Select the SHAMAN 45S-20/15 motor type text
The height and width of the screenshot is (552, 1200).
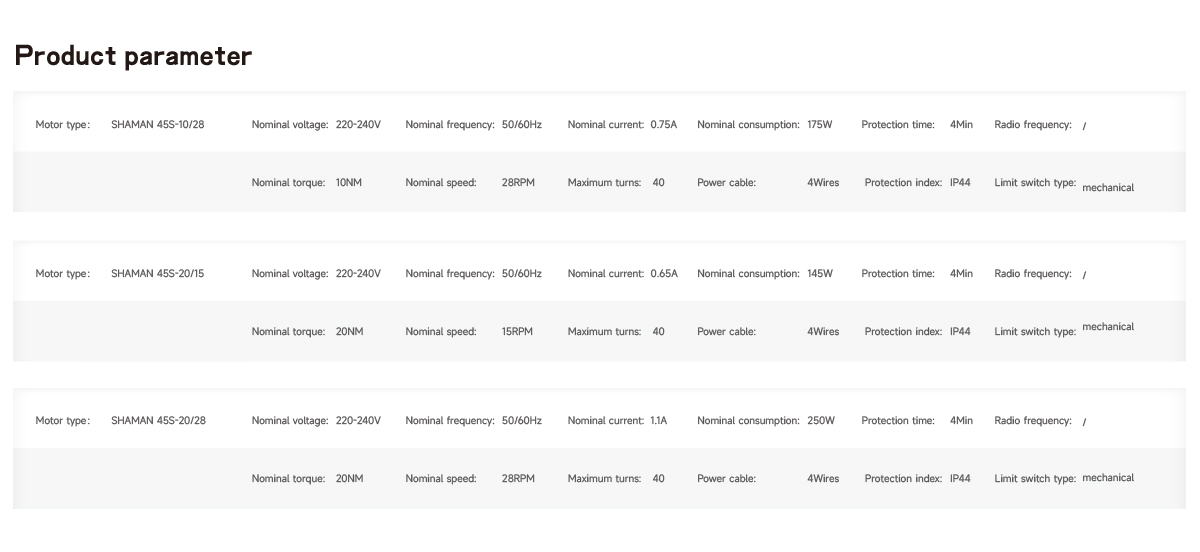coord(158,274)
